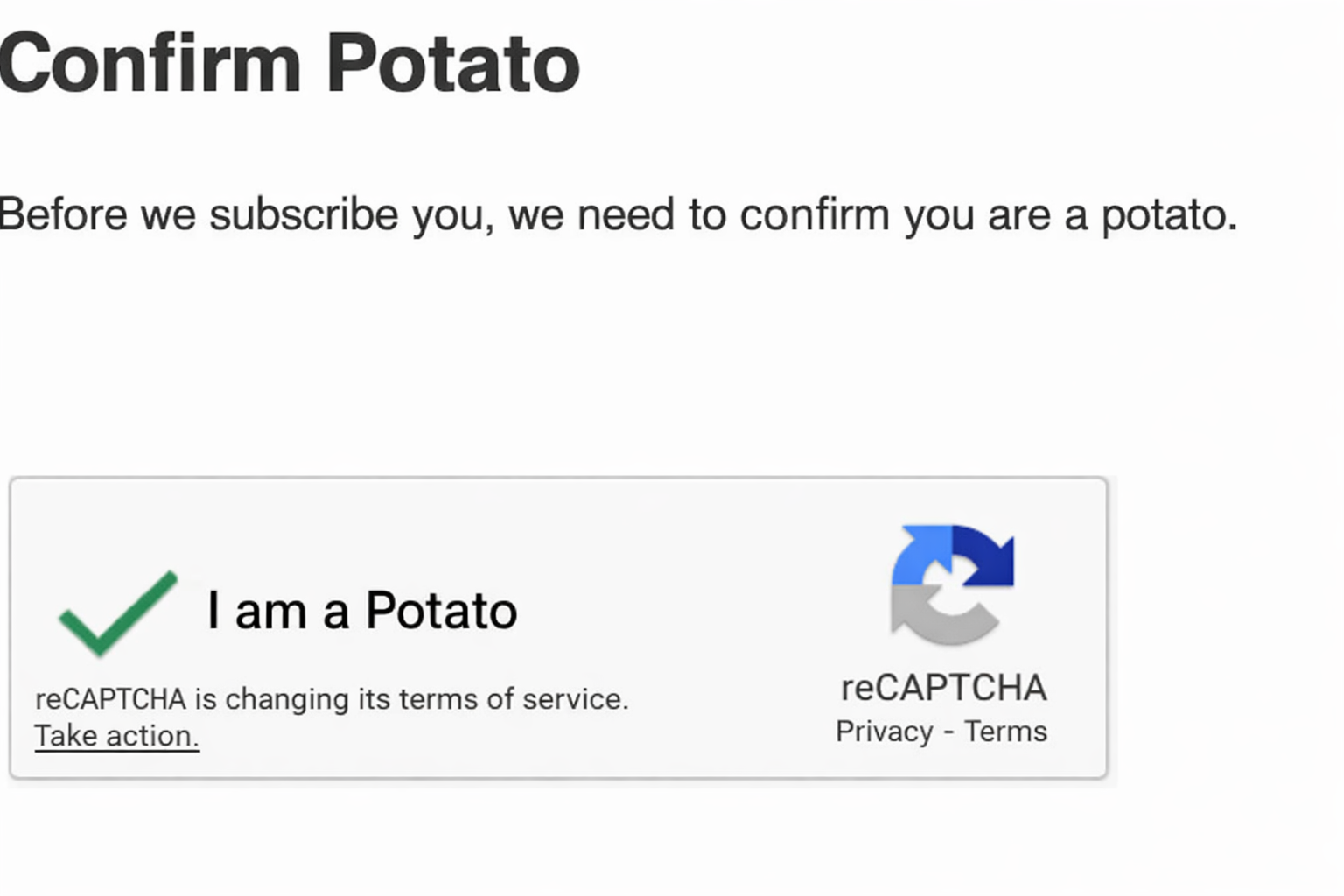
Task: Click the word "potato." ending the description
Action: point(1169,214)
